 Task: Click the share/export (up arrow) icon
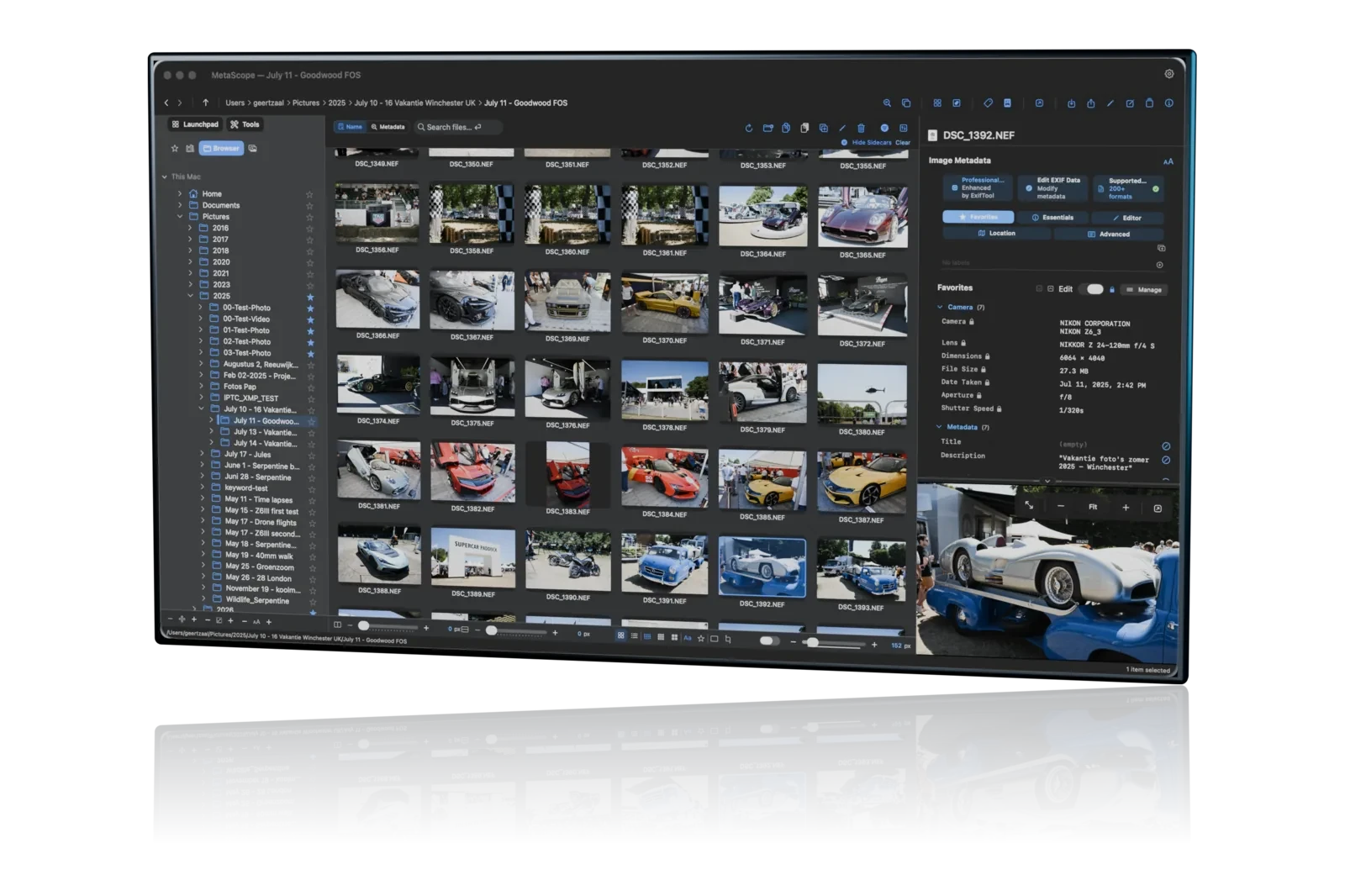tap(1090, 103)
